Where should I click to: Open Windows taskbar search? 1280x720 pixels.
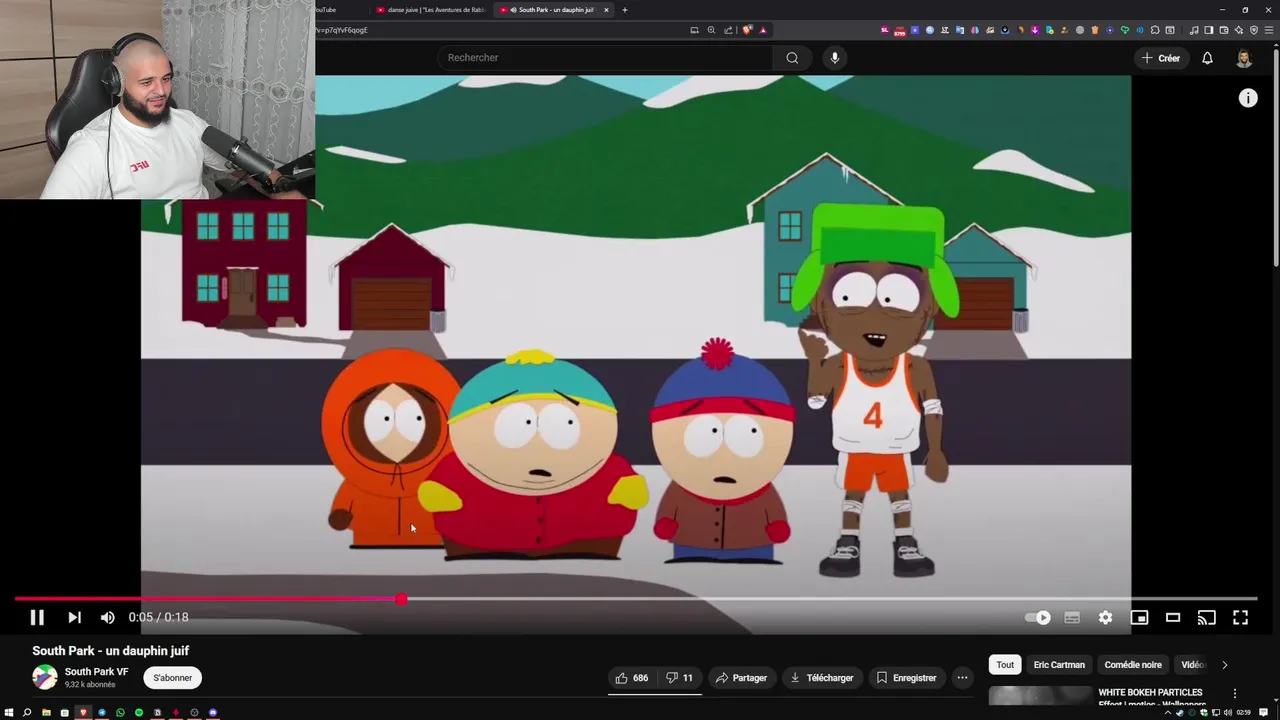(x=27, y=713)
